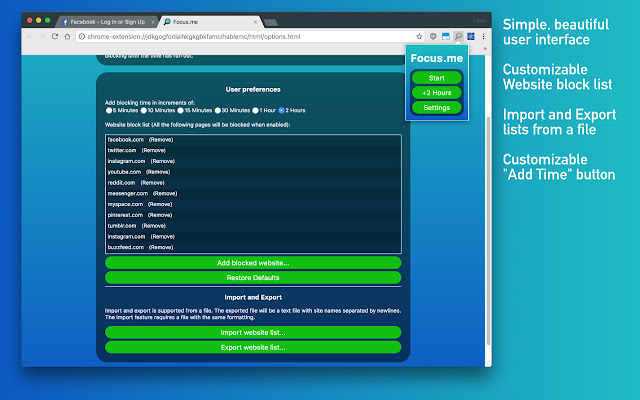This screenshot has height=400, width=640.
Task: Click the +2 Hours popup button
Action: 436,92
